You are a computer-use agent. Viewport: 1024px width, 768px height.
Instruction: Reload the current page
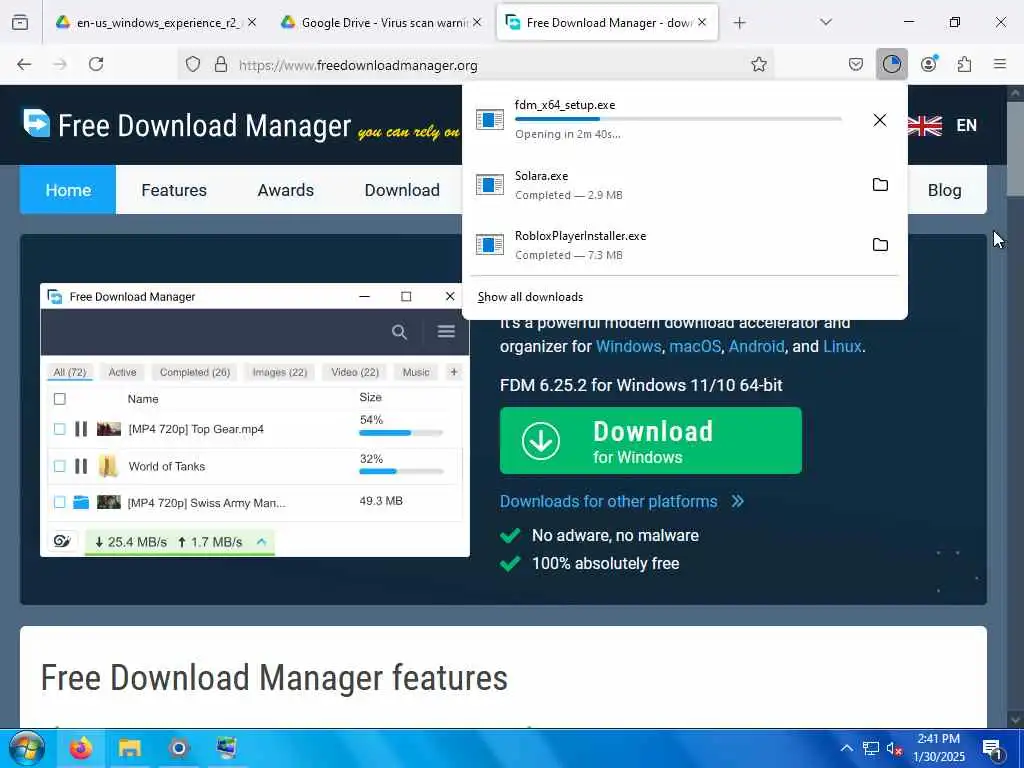tap(96, 64)
